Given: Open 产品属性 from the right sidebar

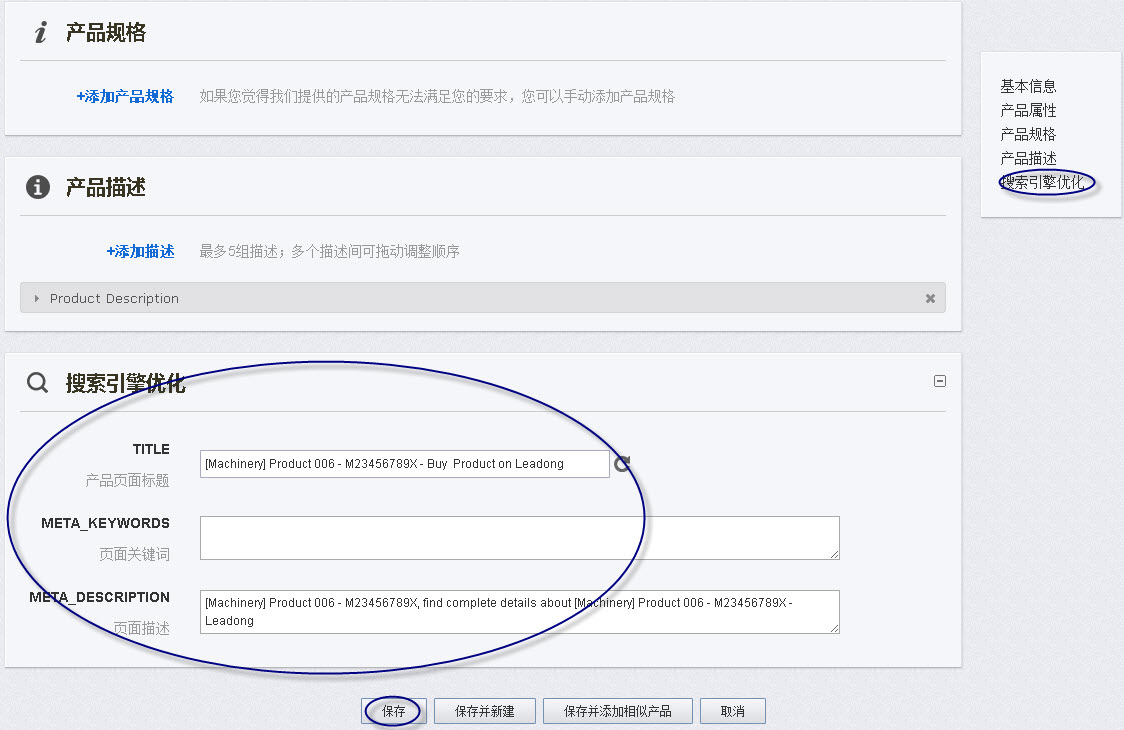Looking at the screenshot, I should 1027,110.
